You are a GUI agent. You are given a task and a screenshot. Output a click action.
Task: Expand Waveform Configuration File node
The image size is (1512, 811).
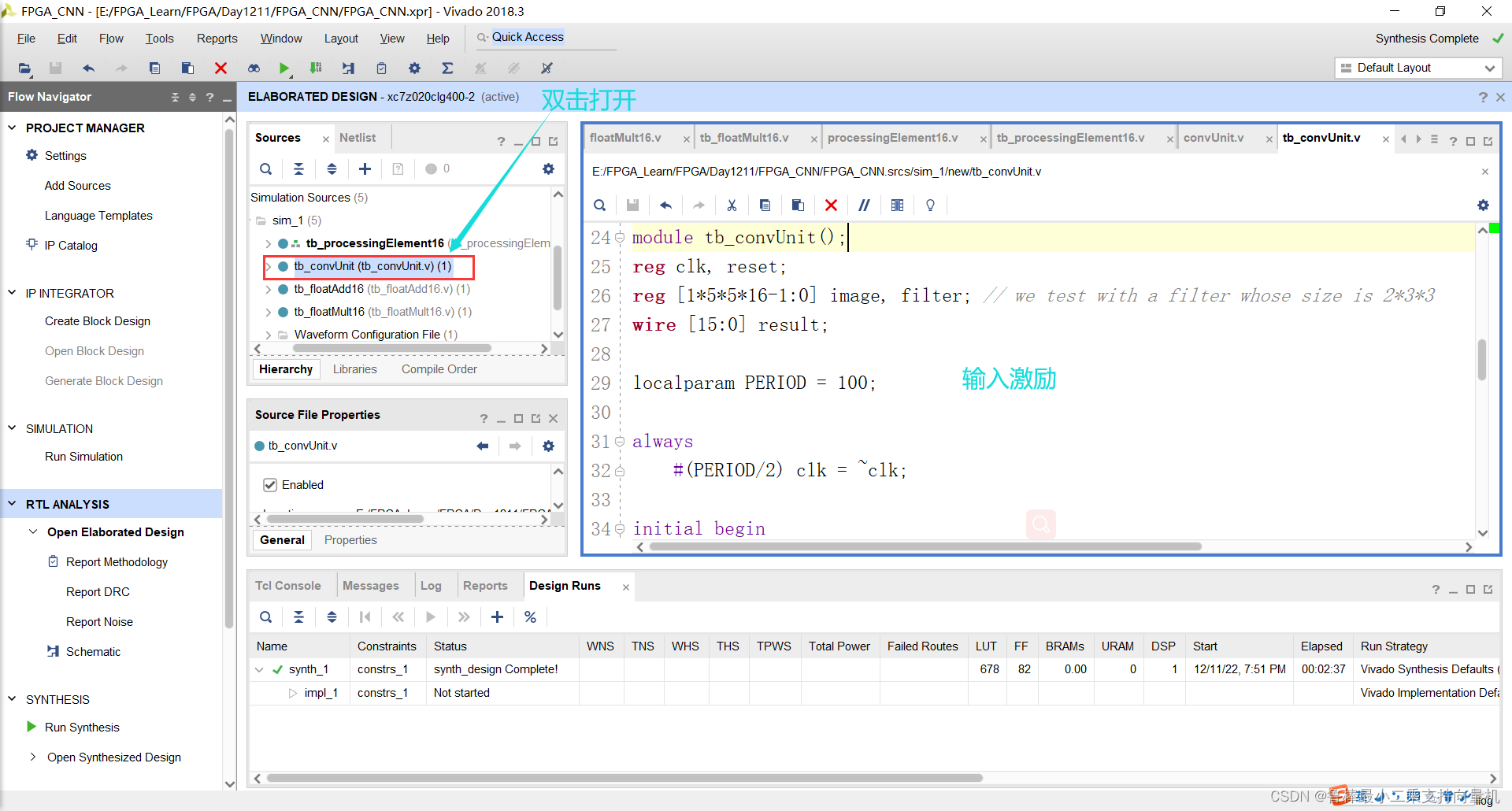tap(268, 335)
